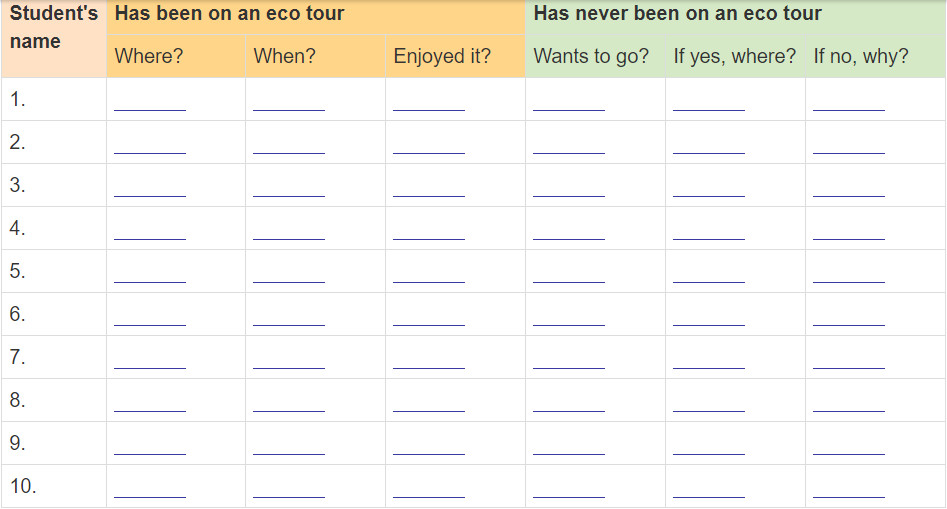
Task: Click the Enjoyed it? blank in row 3
Action: coord(429,190)
